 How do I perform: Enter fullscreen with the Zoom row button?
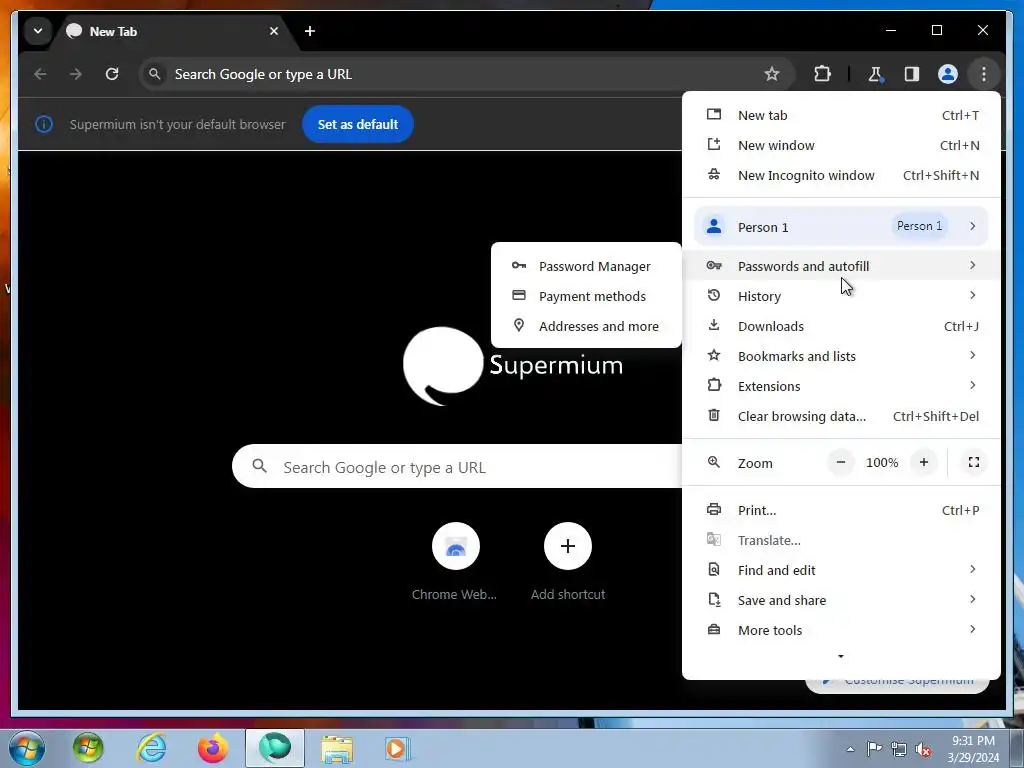point(974,462)
